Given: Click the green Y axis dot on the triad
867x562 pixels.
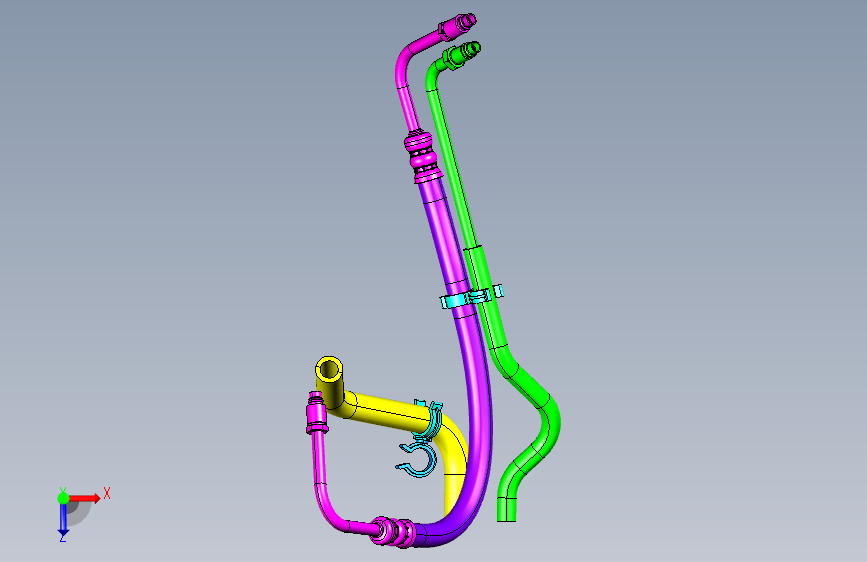Looking at the screenshot, I should pyautogui.click(x=64, y=498).
